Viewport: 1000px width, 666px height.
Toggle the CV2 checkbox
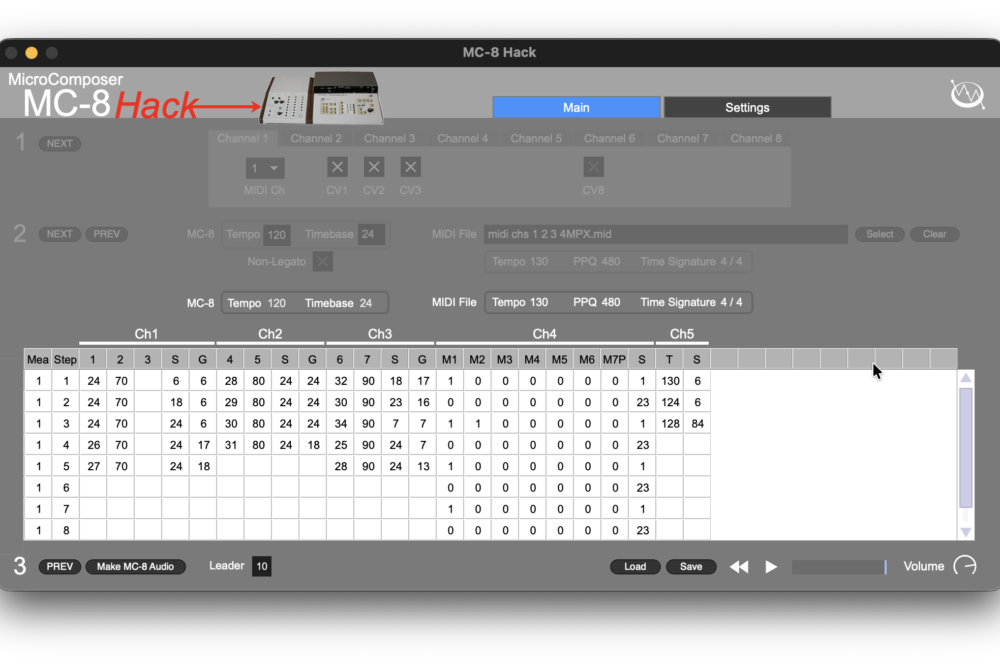click(x=374, y=168)
